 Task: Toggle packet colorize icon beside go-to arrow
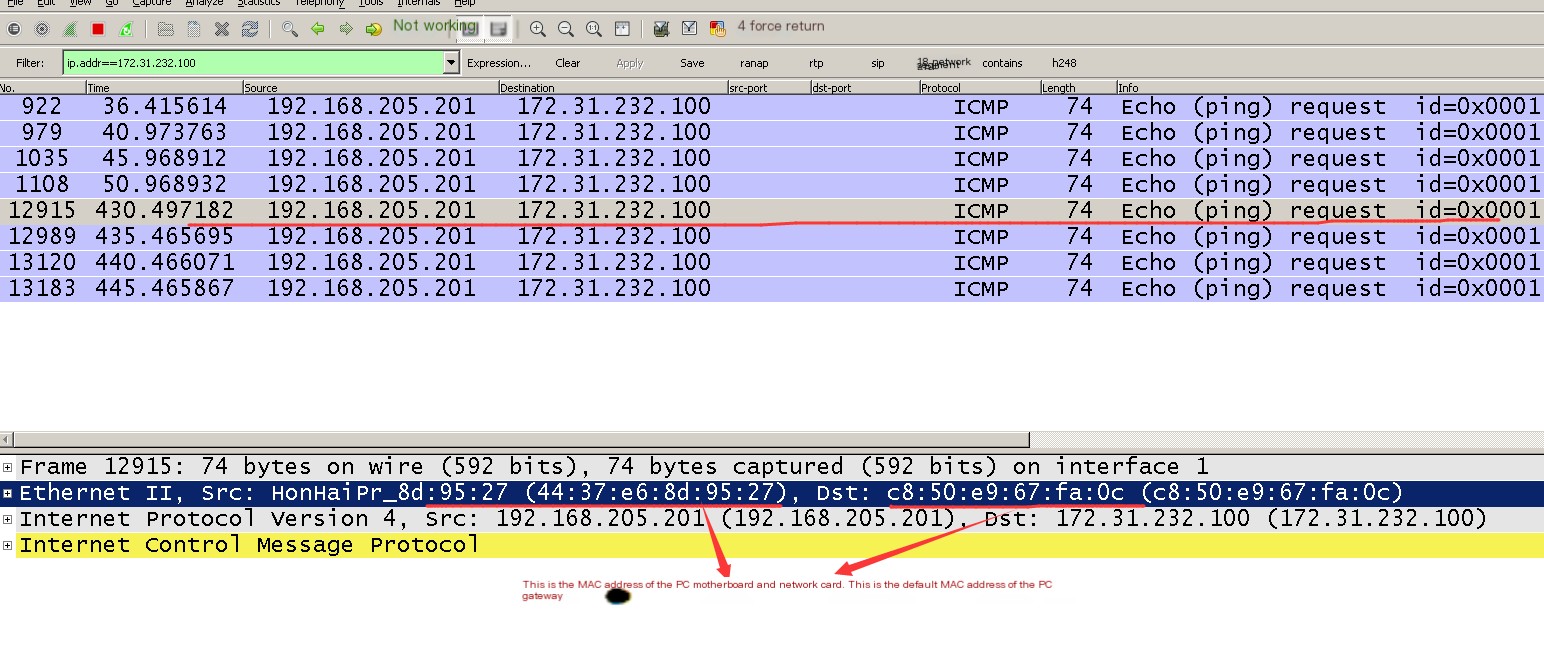tap(470, 29)
